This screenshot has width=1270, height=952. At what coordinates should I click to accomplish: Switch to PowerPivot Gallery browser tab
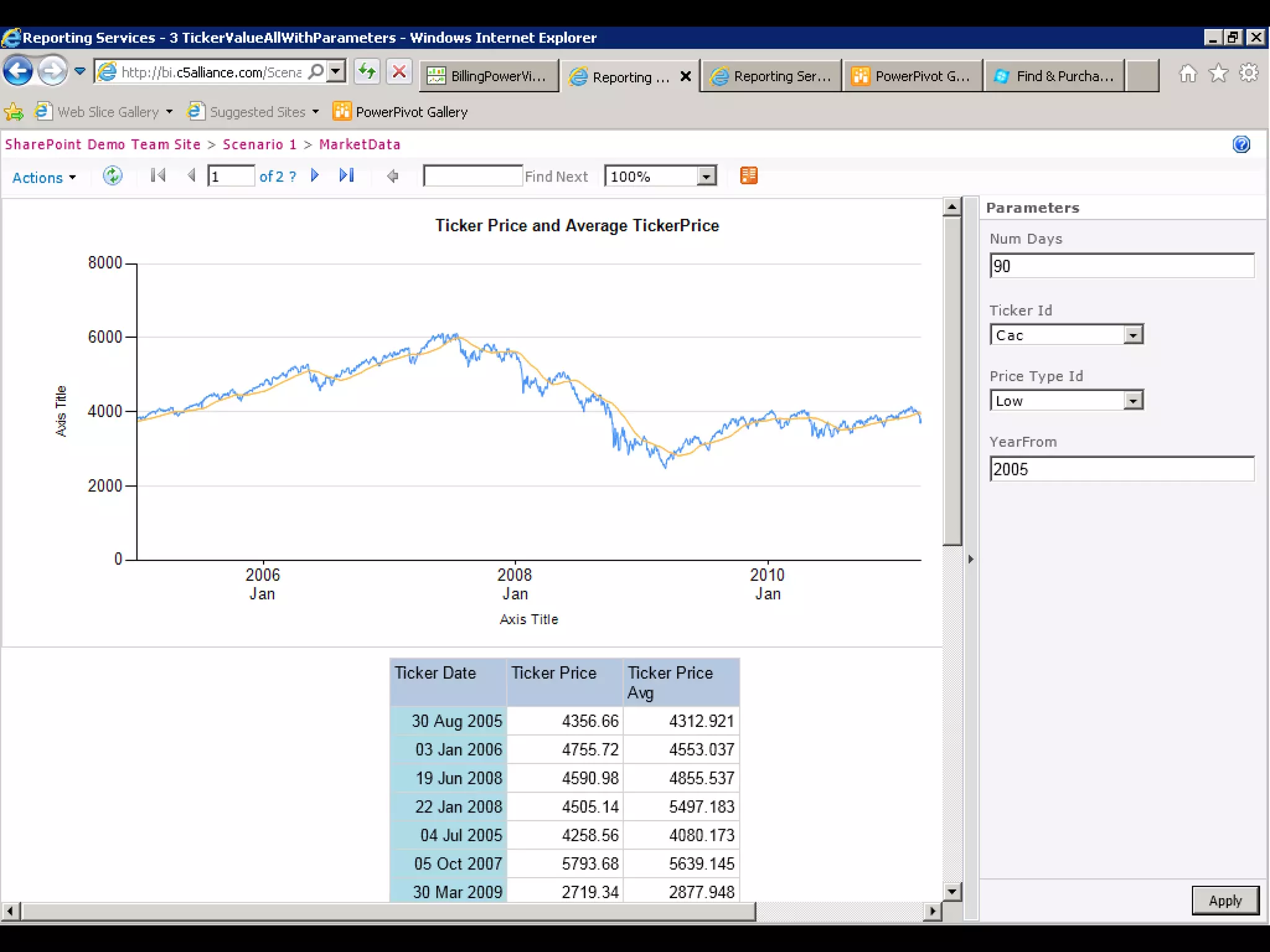tap(913, 76)
